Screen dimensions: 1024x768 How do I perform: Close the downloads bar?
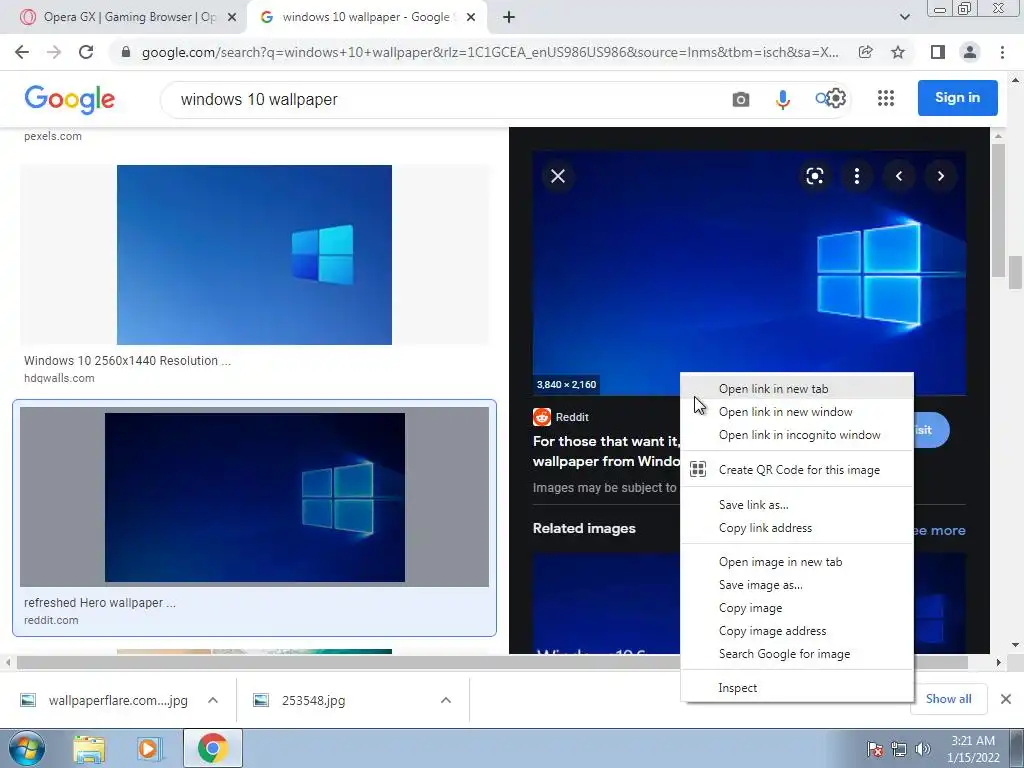click(1006, 699)
